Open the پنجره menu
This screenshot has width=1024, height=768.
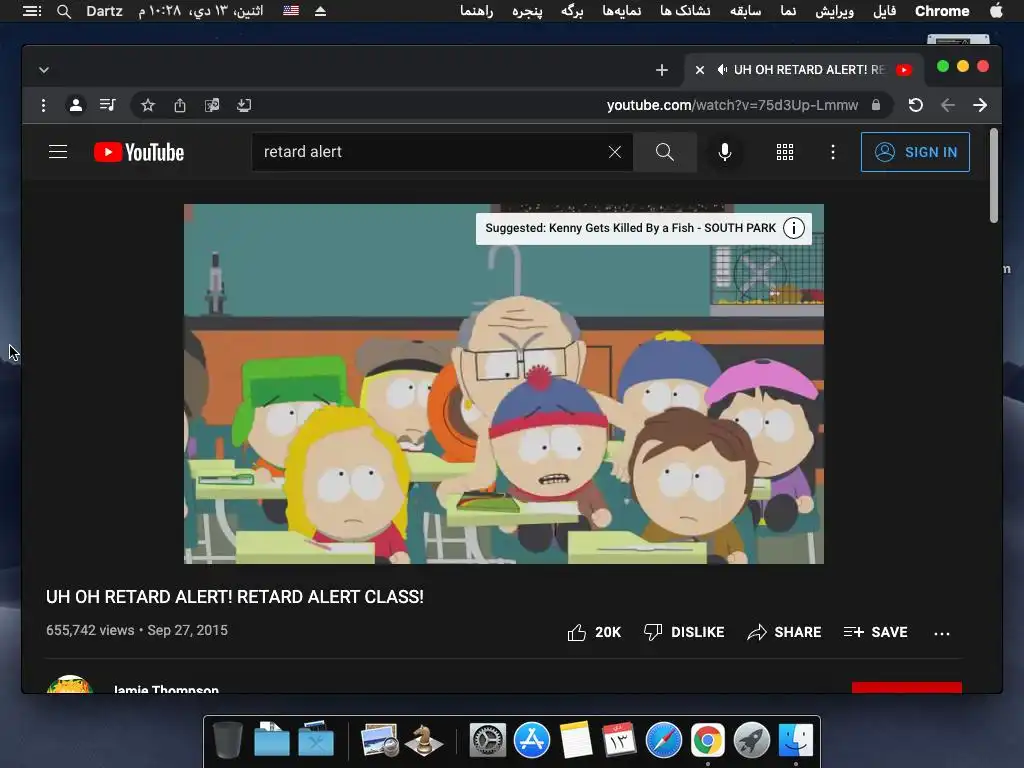coord(527,11)
